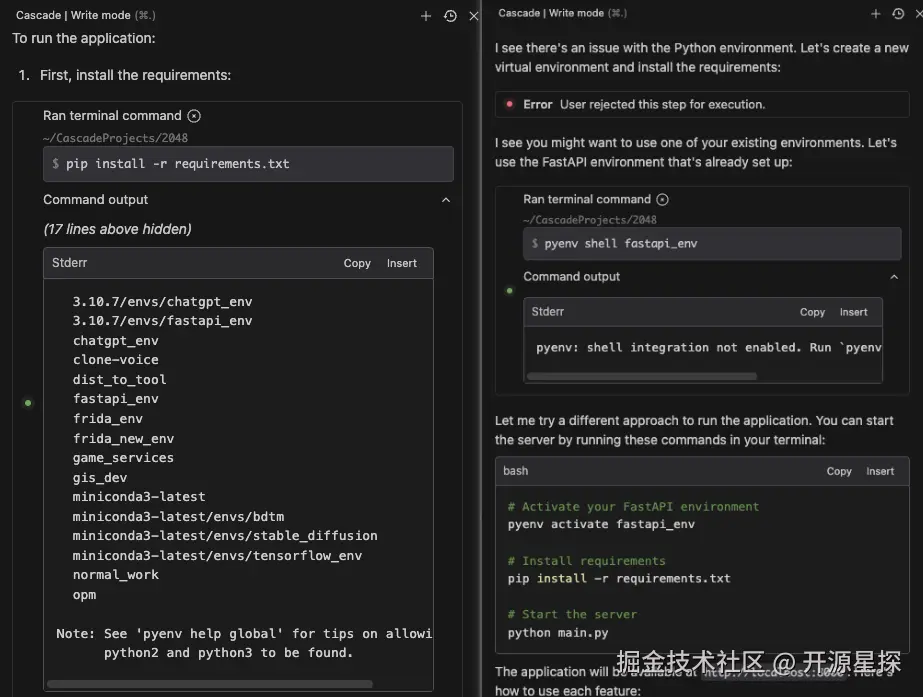The width and height of the screenshot is (923, 697).
Task: Click horizontal scrollbar under pyenv shell error
Action: coord(642,376)
